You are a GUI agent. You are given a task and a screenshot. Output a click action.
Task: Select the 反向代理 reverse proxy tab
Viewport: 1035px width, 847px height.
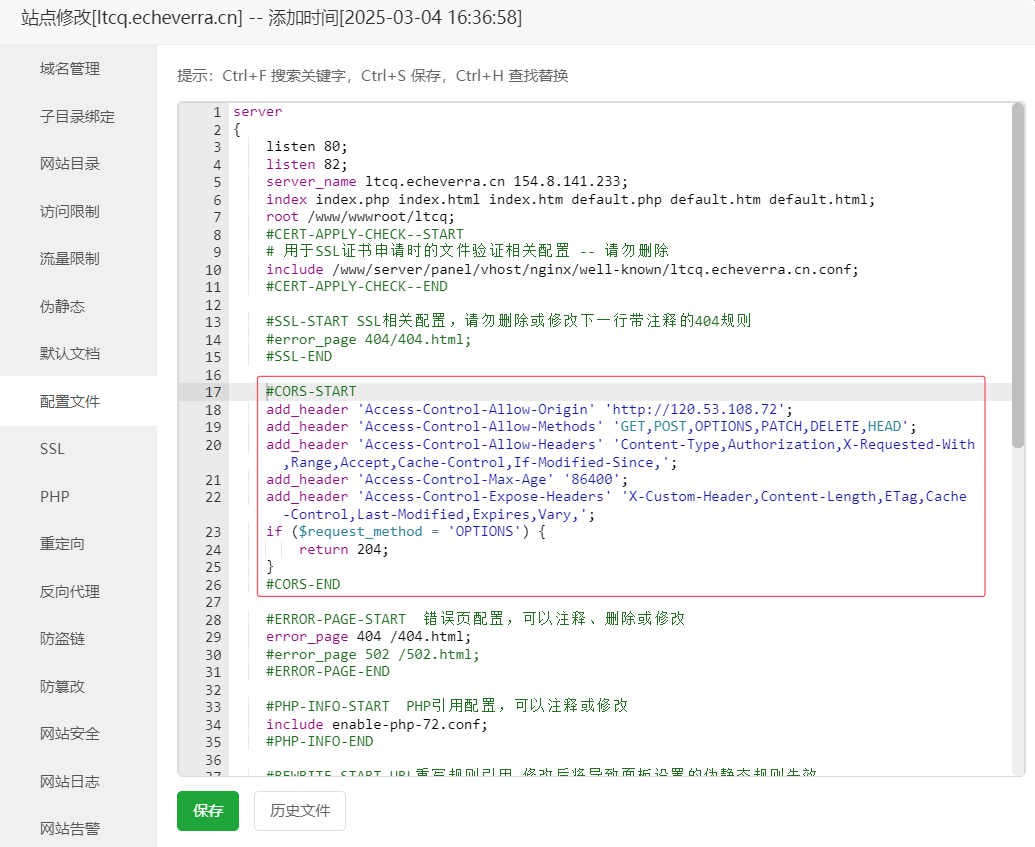70,591
